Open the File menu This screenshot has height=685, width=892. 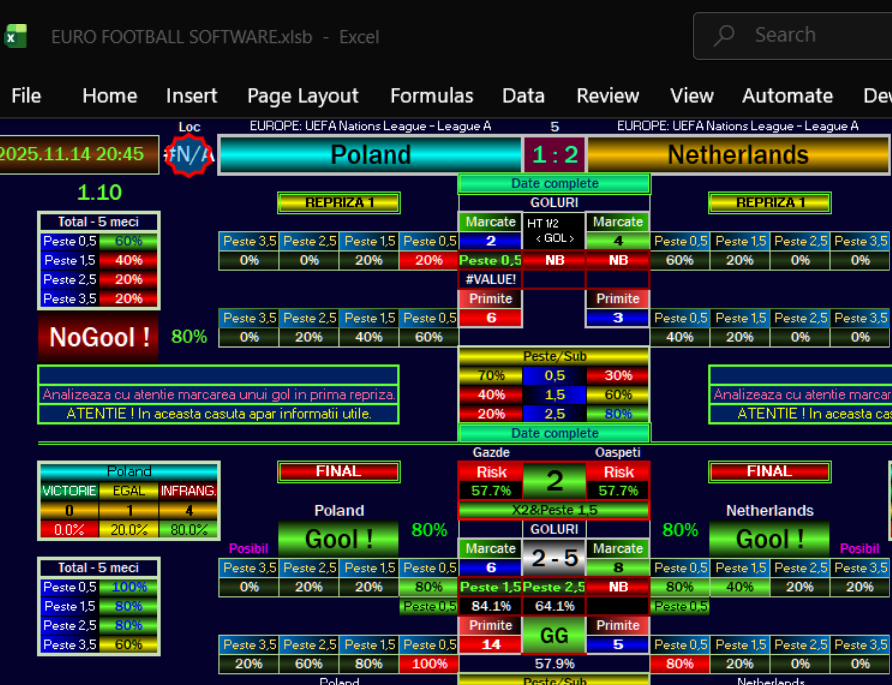(x=26, y=96)
